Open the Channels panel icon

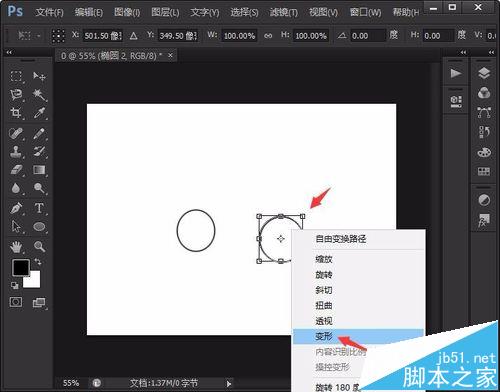(484, 93)
